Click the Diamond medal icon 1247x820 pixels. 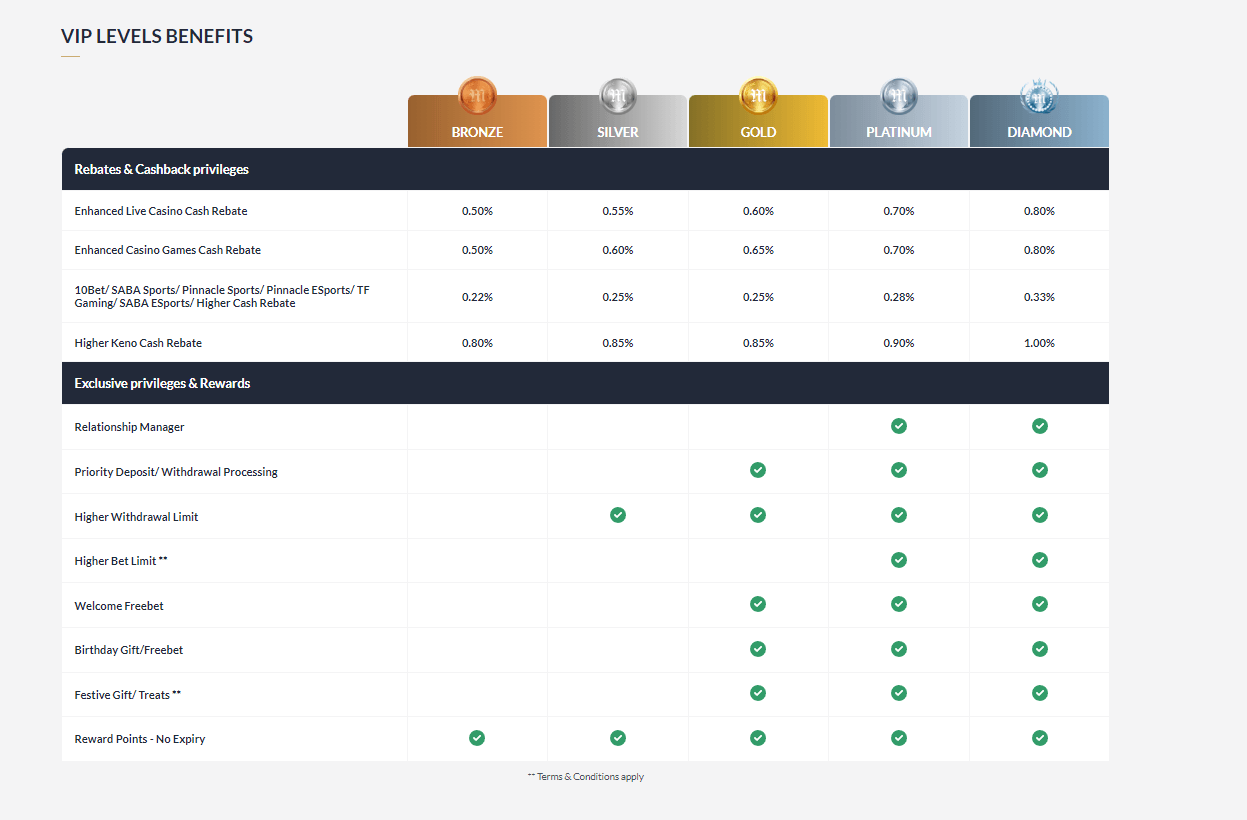click(x=1039, y=95)
